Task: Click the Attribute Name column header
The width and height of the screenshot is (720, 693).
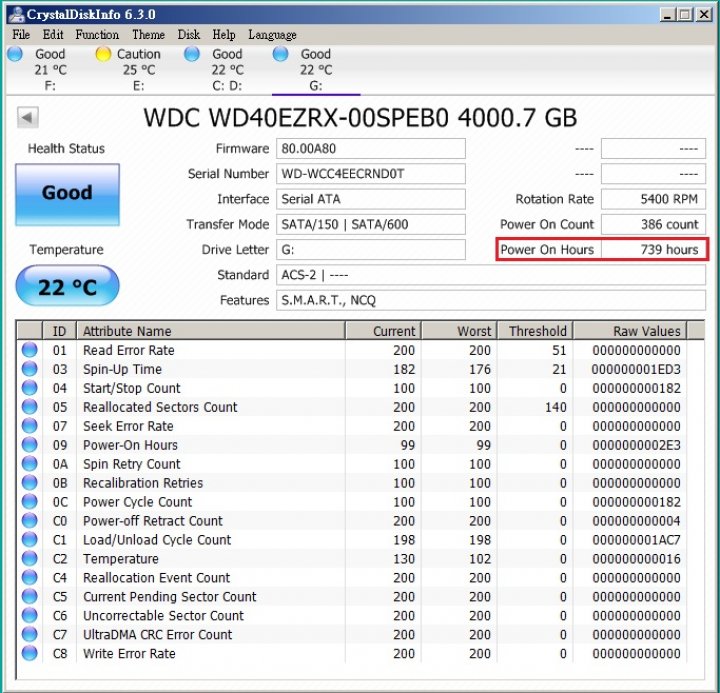Action: pos(211,331)
